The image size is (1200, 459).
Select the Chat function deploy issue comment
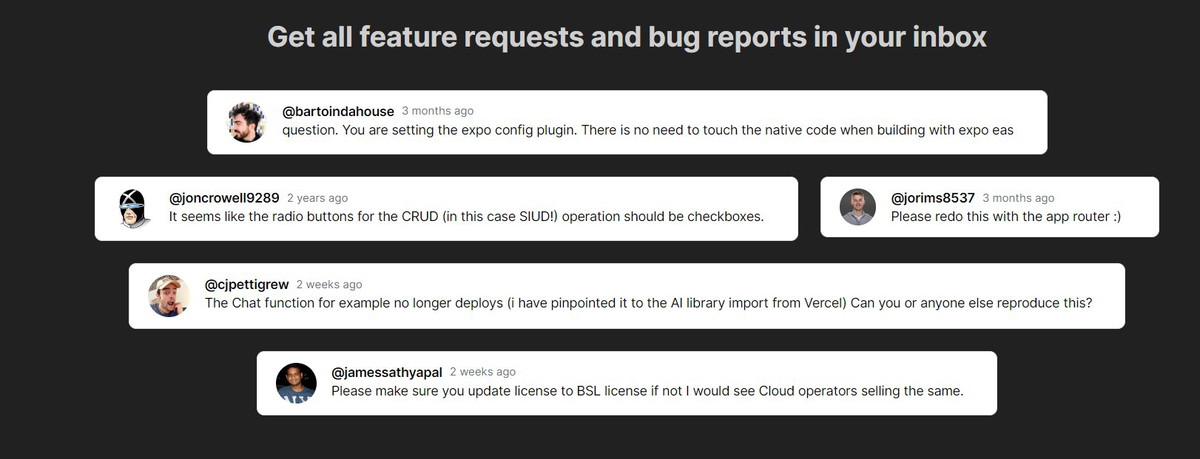coord(648,304)
